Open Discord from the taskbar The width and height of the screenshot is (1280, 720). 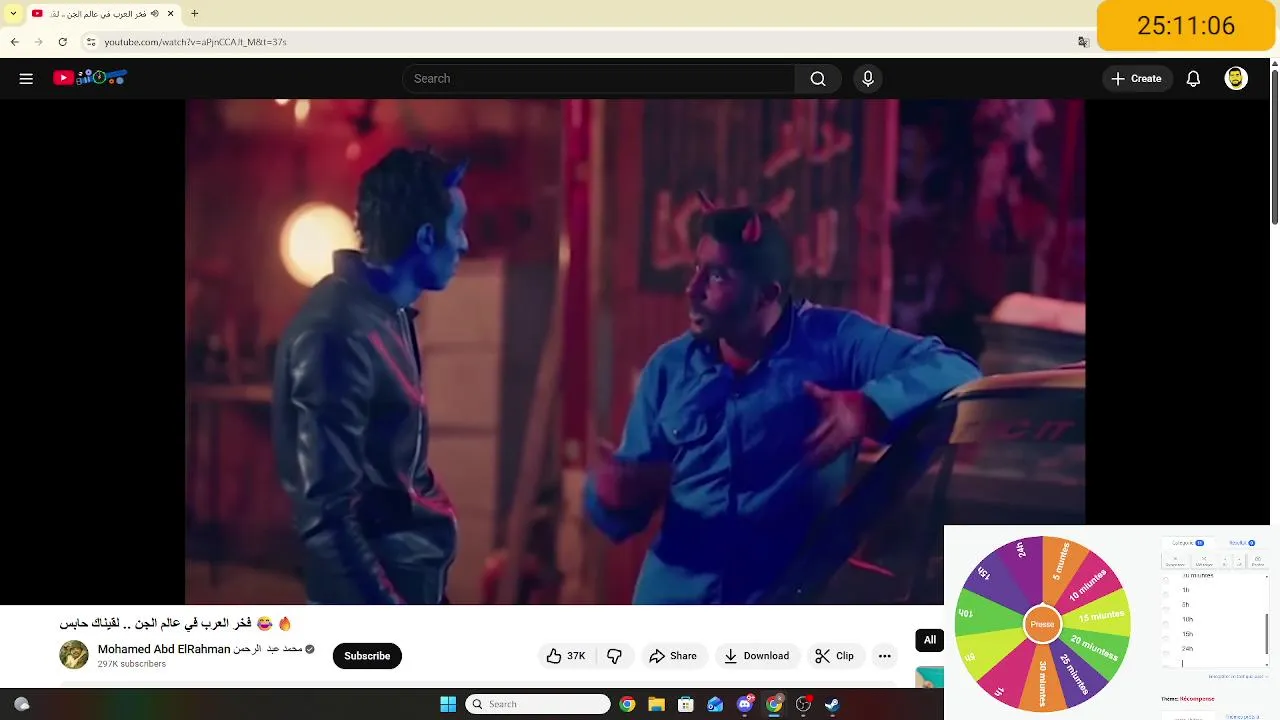click(x=745, y=704)
